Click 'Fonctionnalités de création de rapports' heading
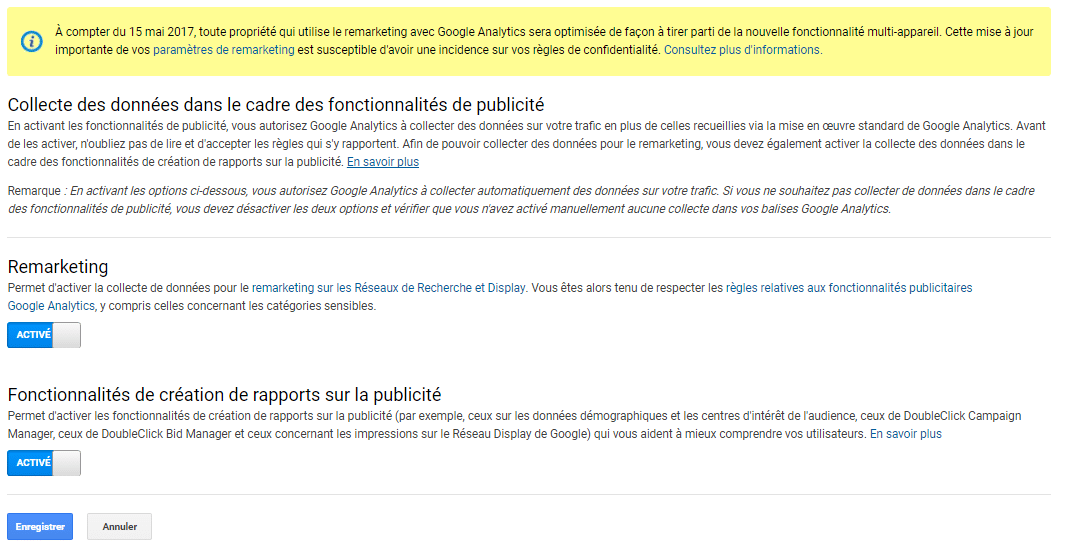Viewport: 1065px width, 556px height. point(224,394)
